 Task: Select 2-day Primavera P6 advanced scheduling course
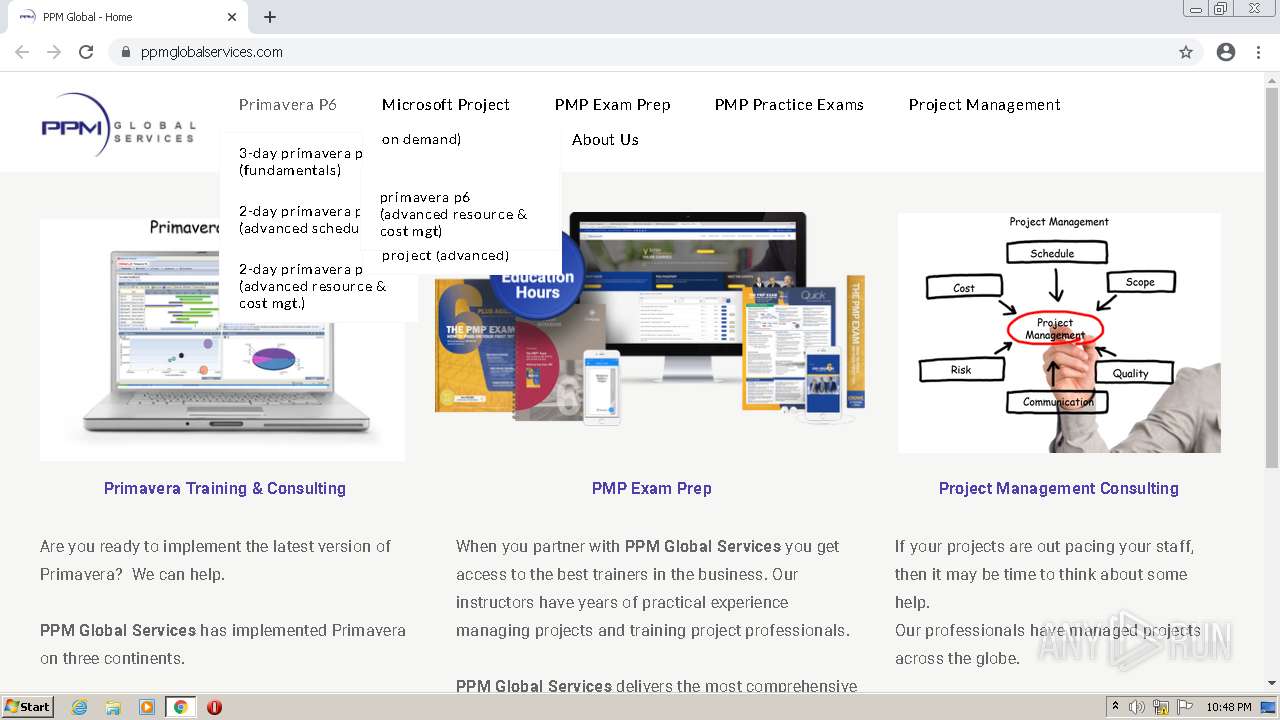[x=301, y=220]
